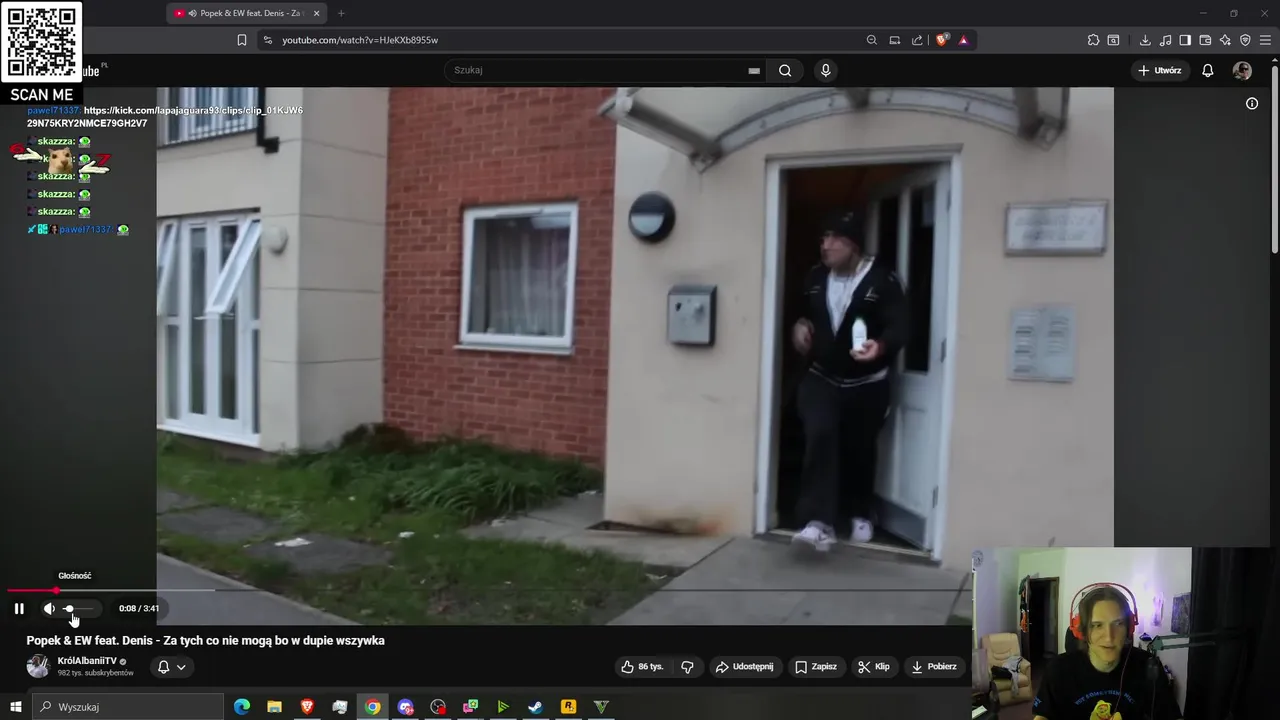Open Steam from the taskbar

click(535, 707)
